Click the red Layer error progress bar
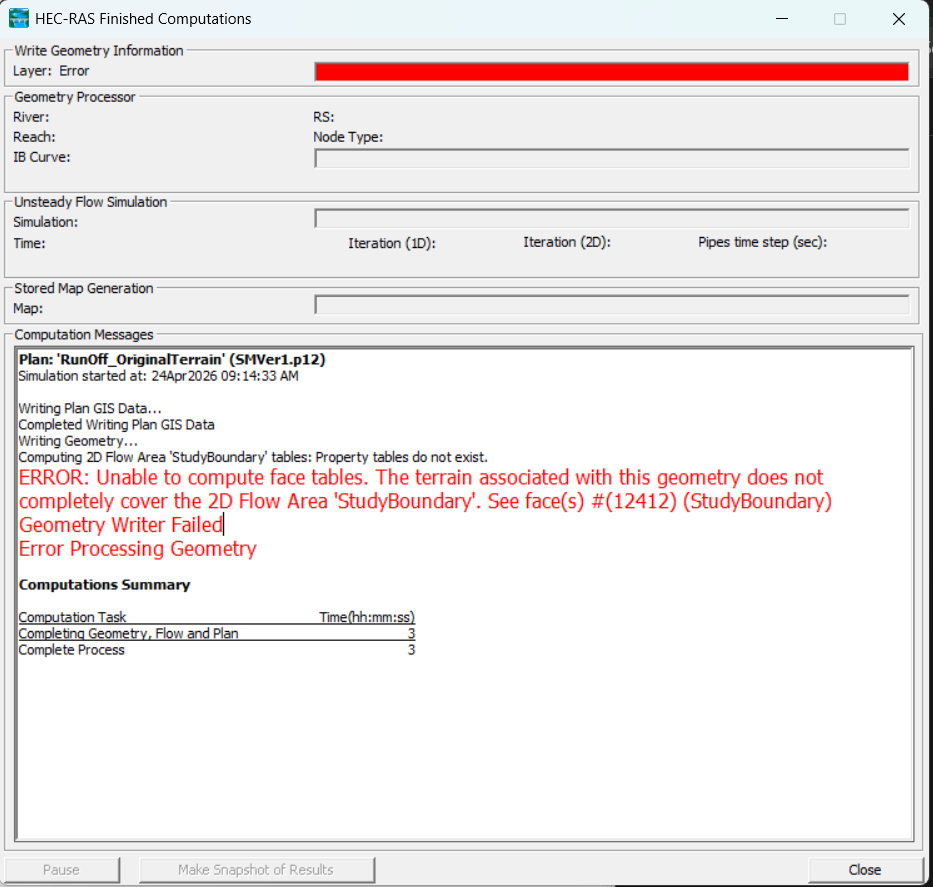Viewport: 933px width, 887px height. coord(611,71)
